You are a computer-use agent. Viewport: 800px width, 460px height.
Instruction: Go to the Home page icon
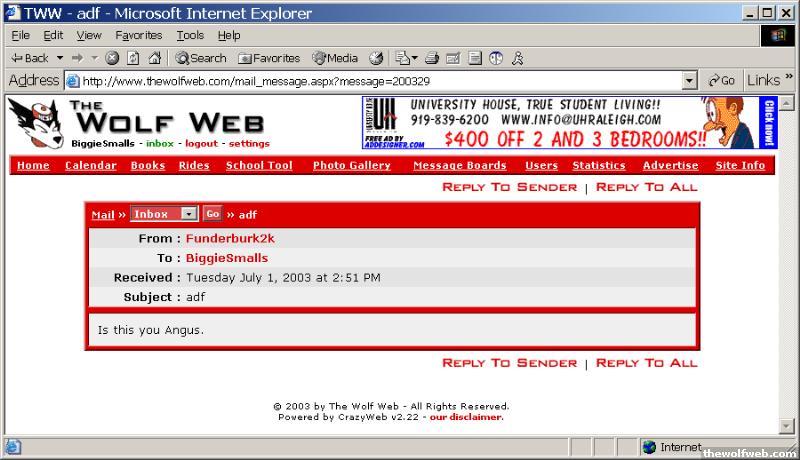click(151, 58)
